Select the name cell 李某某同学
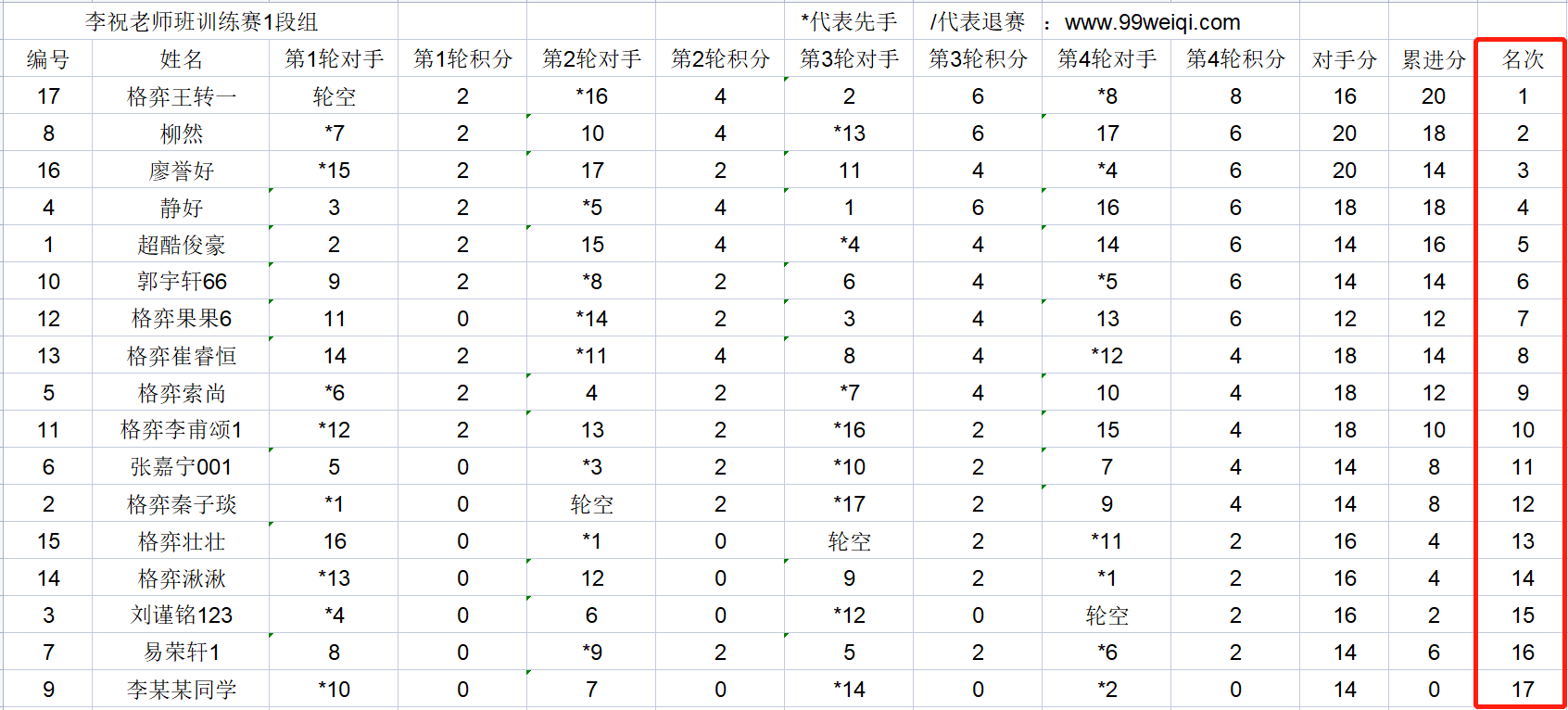Screen dimensions: 1568x710 (x=182, y=690)
